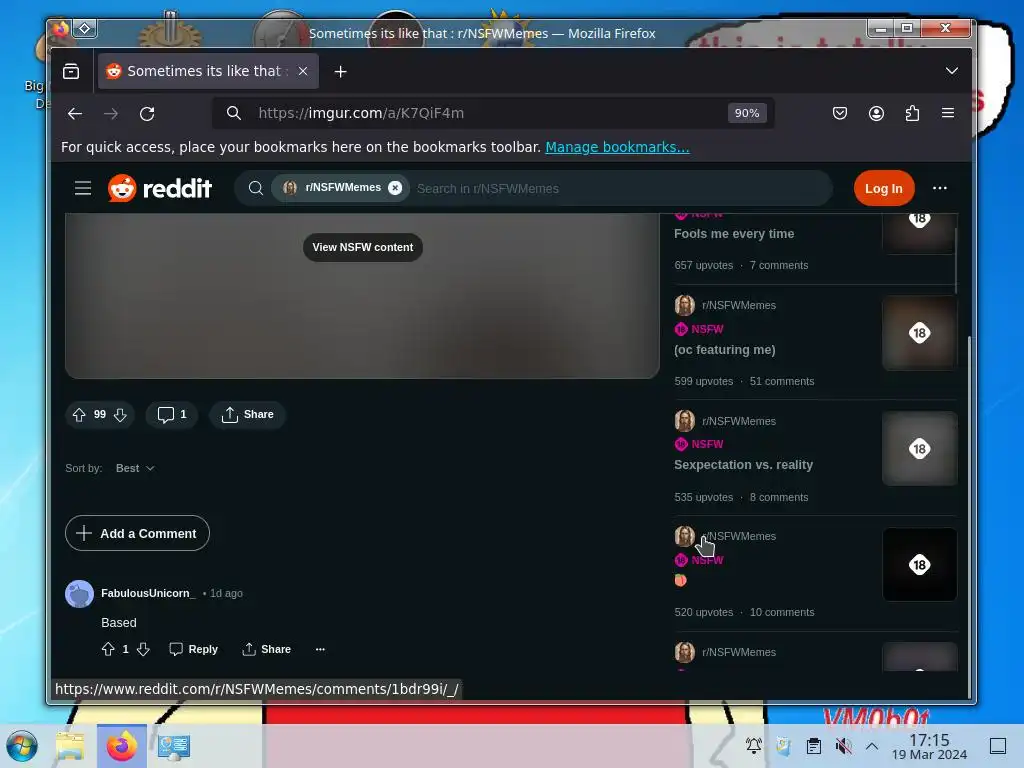Open file manager from taskbar

[71, 746]
